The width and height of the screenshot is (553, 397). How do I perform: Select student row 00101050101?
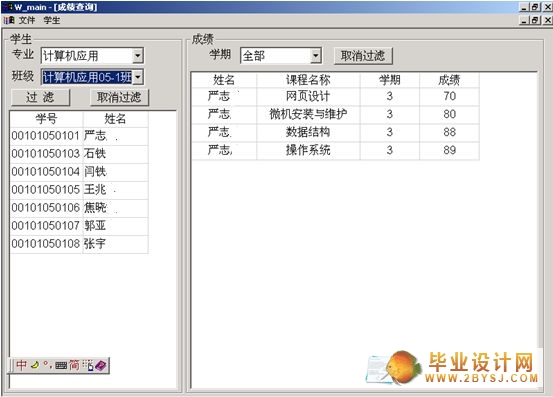pyautogui.click(x=79, y=136)
